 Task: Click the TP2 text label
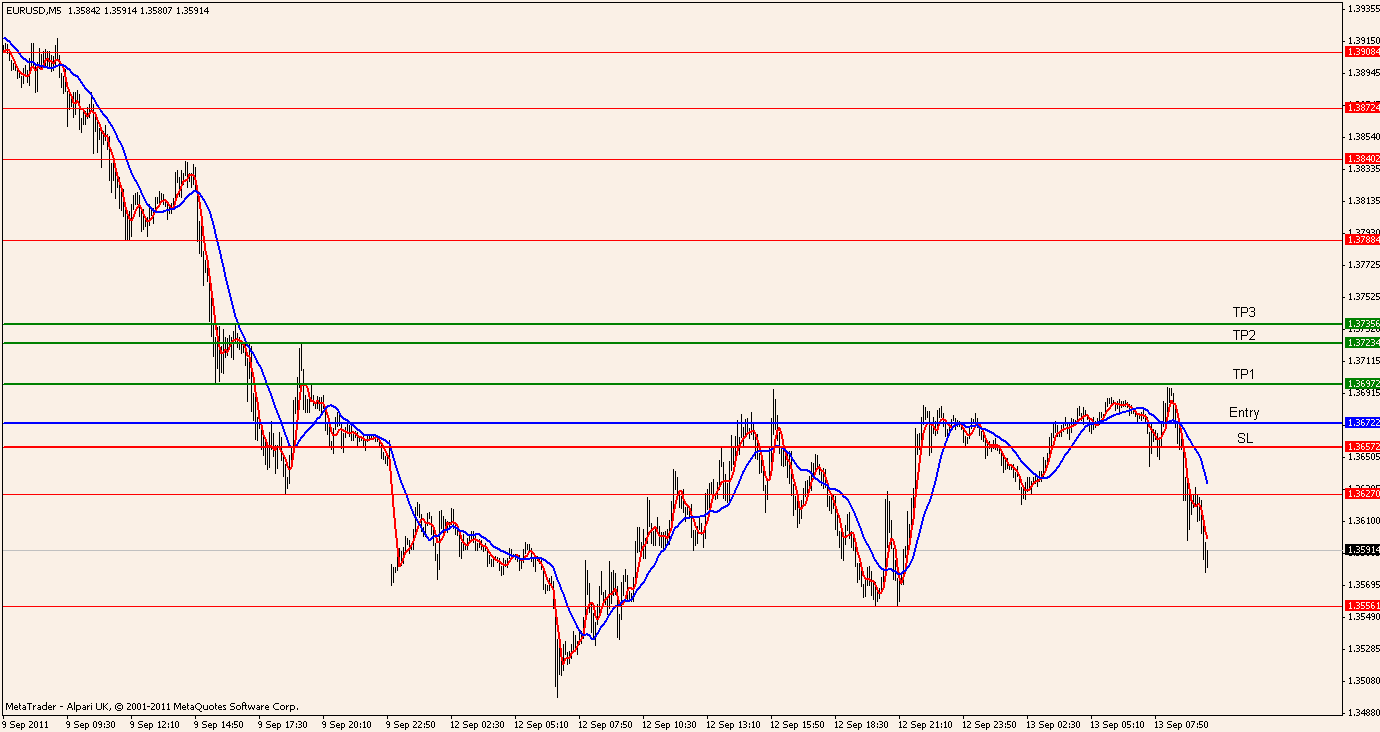pos(1243,335)
